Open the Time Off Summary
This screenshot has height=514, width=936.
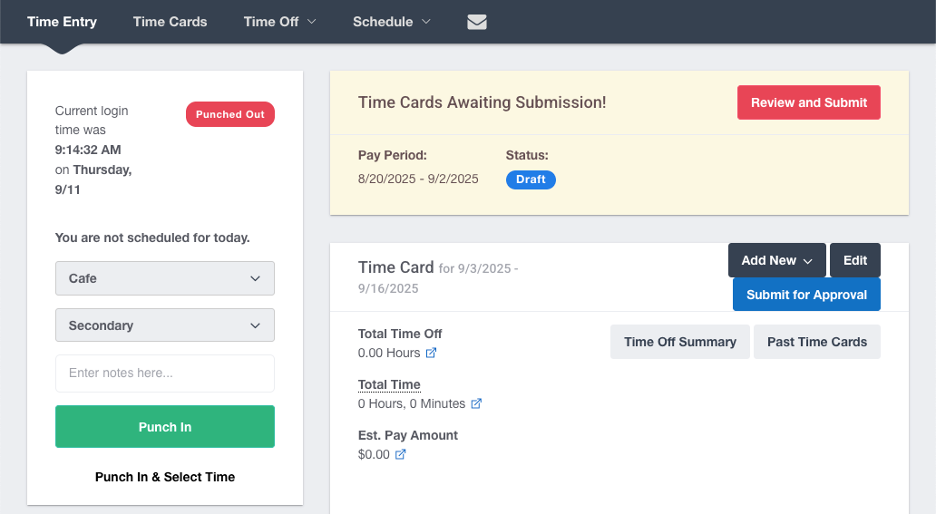coord(680,342)
